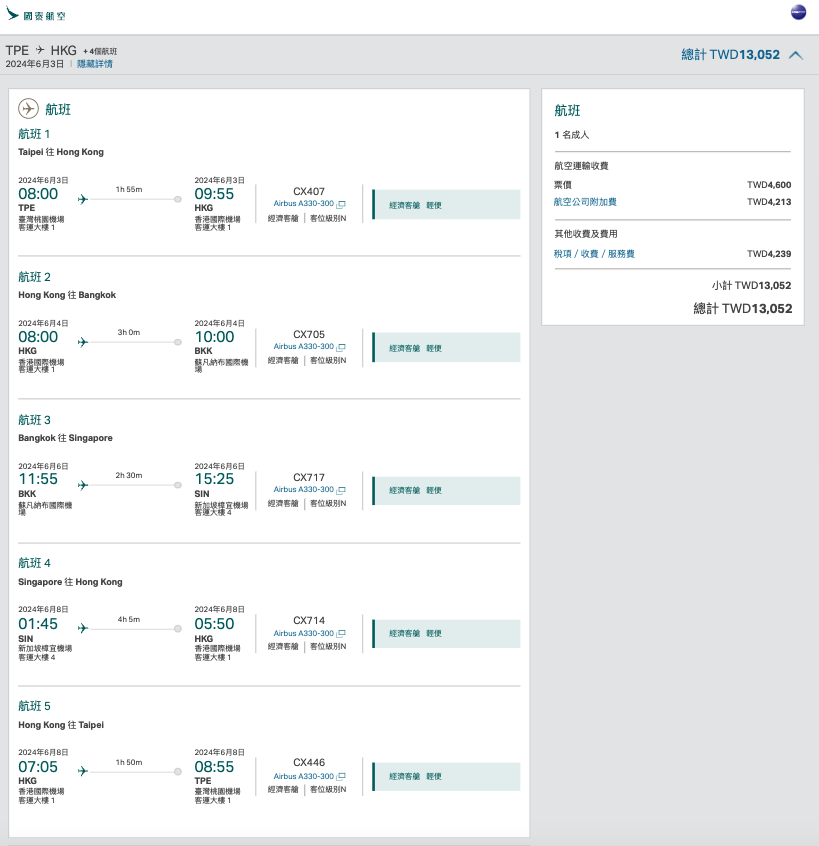This screenshot has height=846, width=819.
Task: Open aircraft details popup icon for CX717
Action: coord(341,490)
